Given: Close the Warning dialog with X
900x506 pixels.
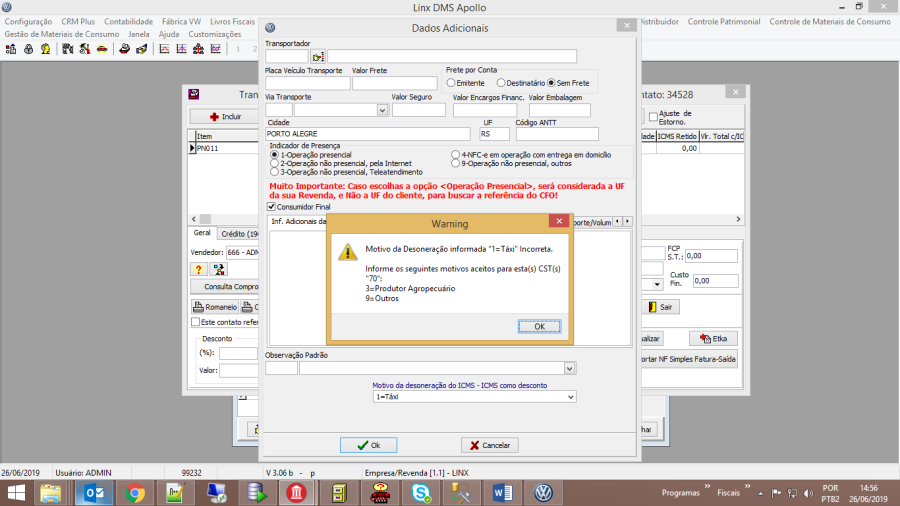Looking at the screenshot, I should point(559,221).
